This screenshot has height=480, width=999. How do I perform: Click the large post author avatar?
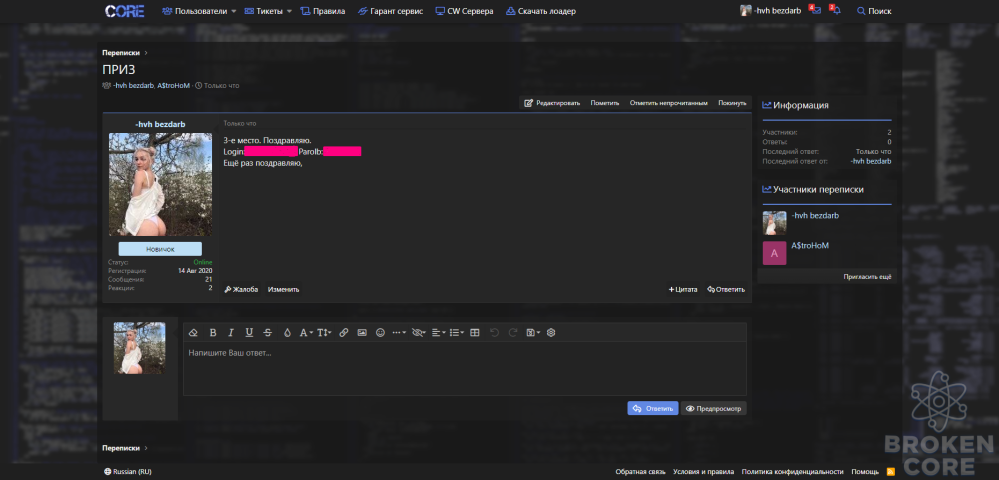pos(161,184)
